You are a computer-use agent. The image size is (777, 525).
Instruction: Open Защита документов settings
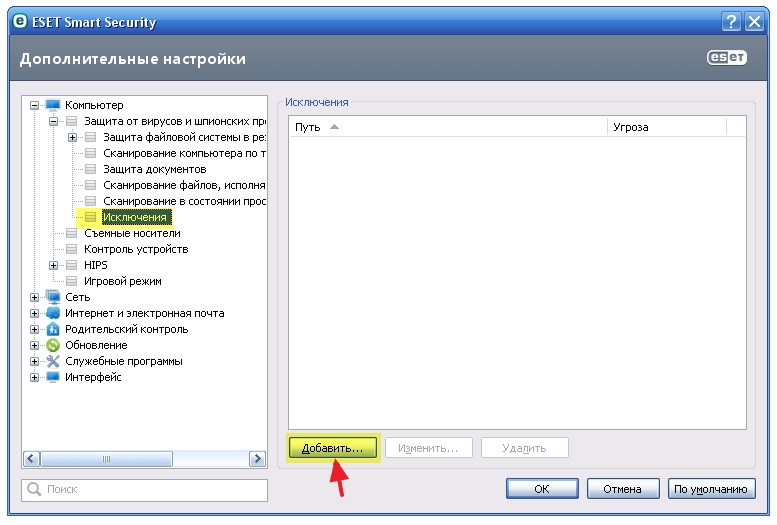(x=155, y=169)
